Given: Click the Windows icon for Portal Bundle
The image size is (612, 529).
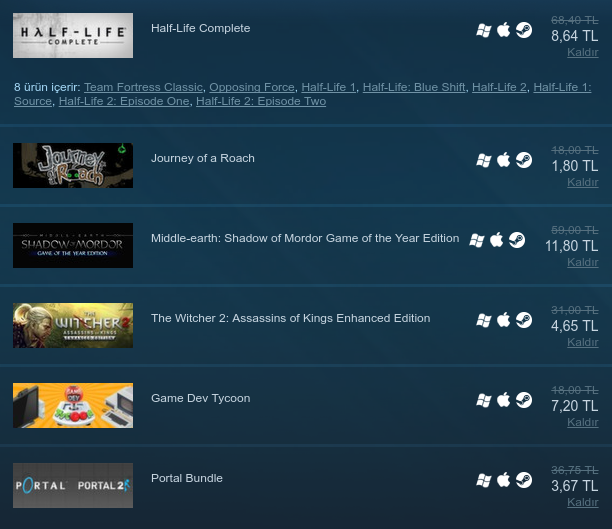Looking at the screenshot, I should point(484,480).
